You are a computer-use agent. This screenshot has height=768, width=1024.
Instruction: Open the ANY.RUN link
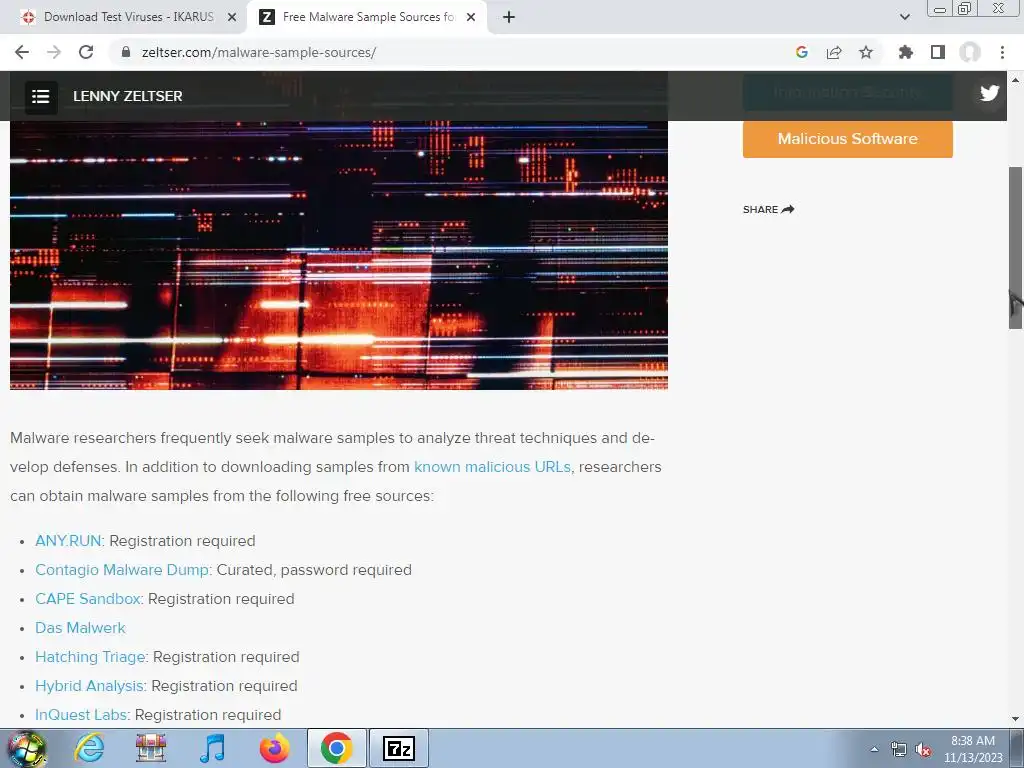68,541
